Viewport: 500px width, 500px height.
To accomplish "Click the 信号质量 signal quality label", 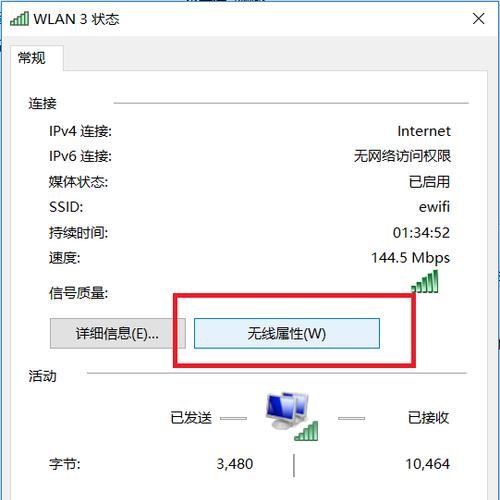I will 78,293.
